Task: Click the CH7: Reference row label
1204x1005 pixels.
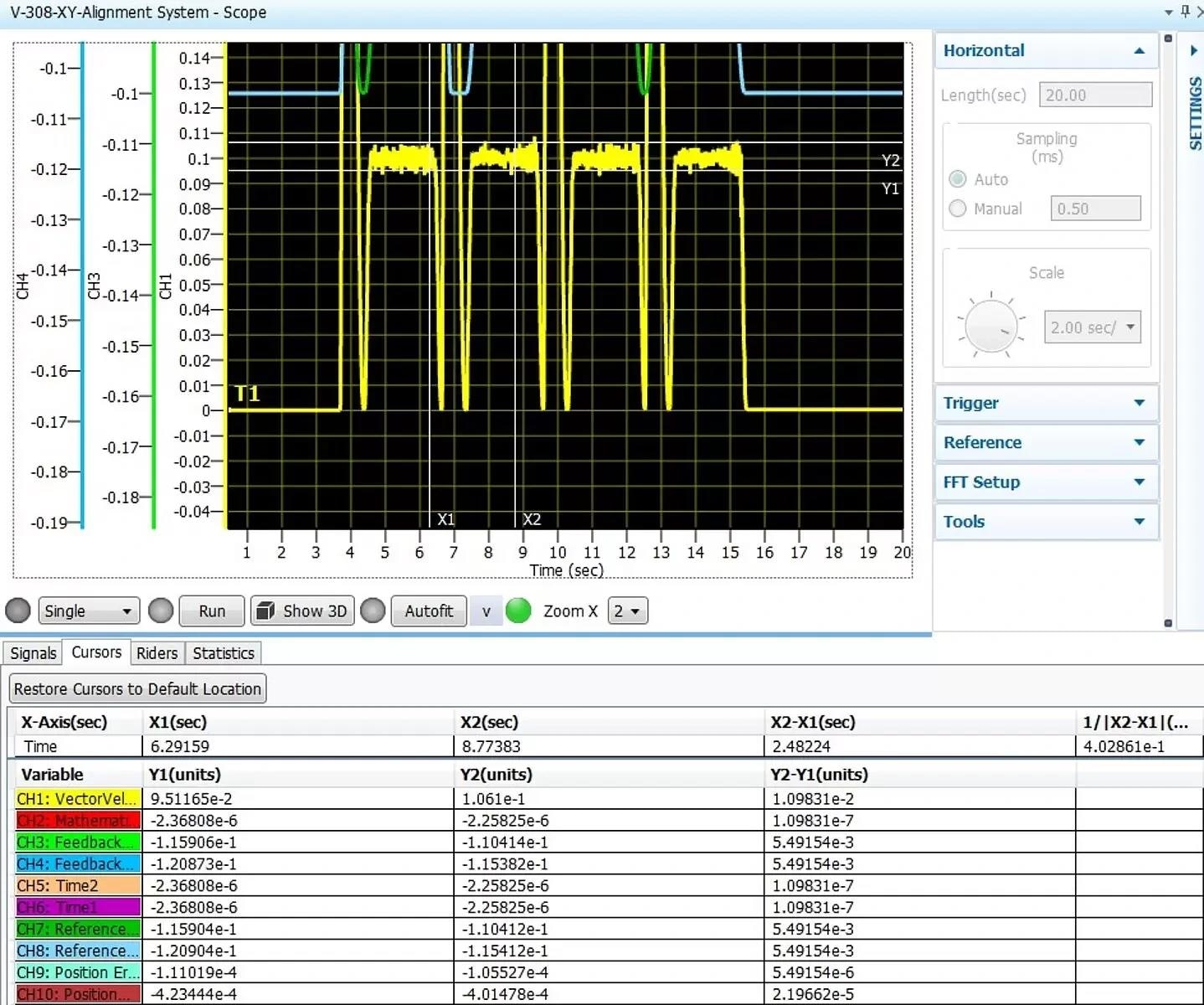Action: pyautogui.click(x=78, y=930)
